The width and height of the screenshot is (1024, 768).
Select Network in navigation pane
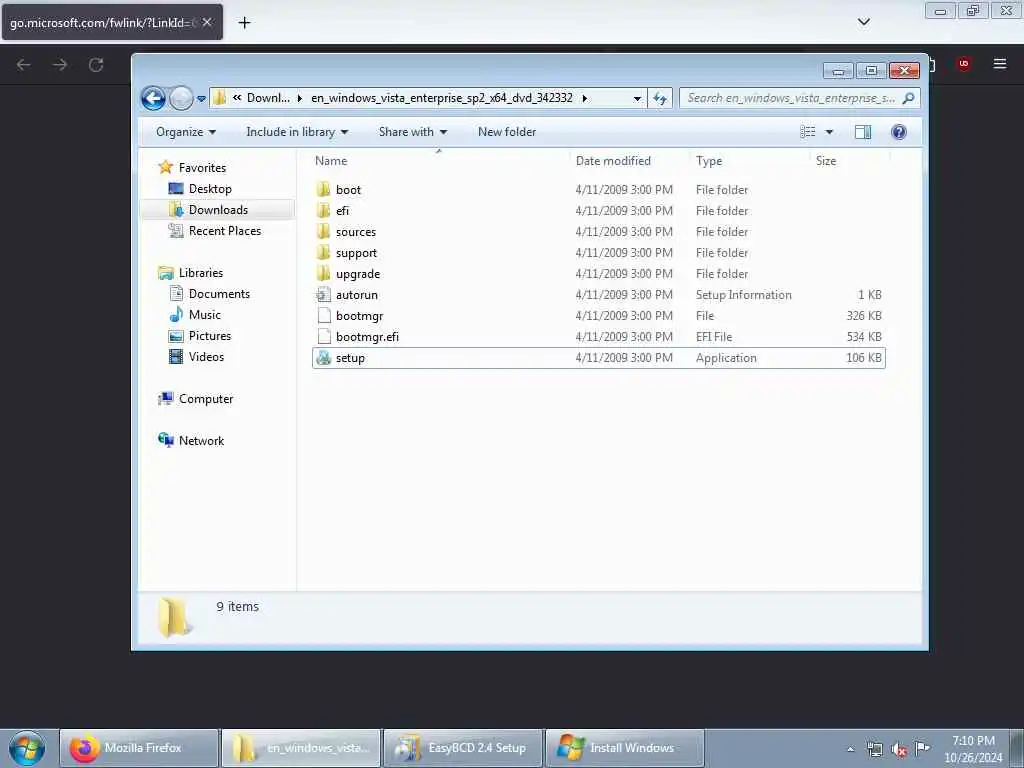click(201, 441)
